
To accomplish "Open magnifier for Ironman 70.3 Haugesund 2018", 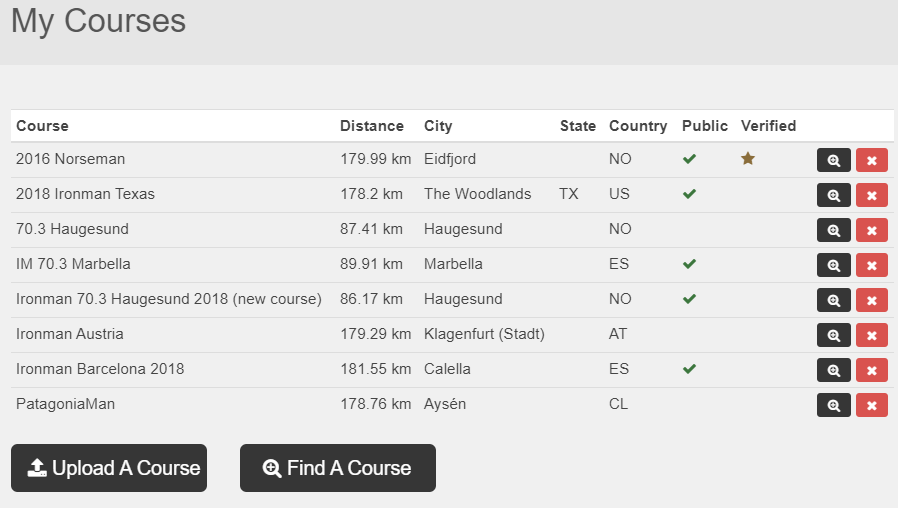I will click(x=833, y=300).
